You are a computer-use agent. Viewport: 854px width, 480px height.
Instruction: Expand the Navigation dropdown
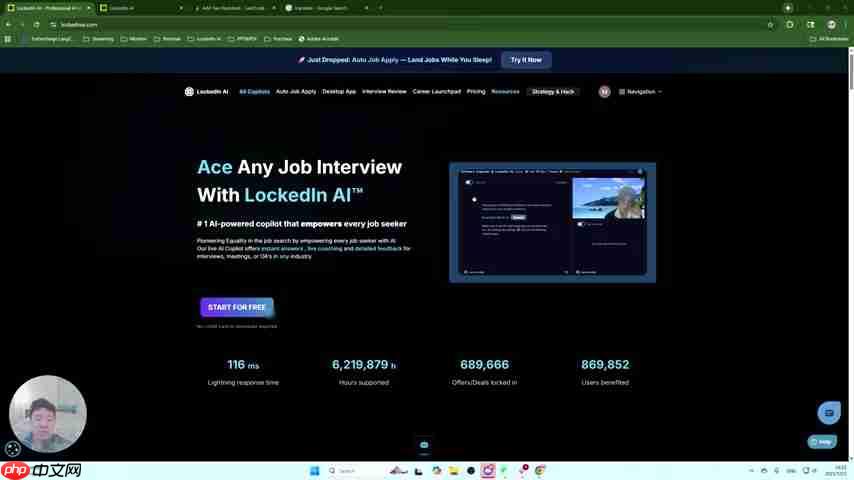pyautogui.click(x=640, y=92)
